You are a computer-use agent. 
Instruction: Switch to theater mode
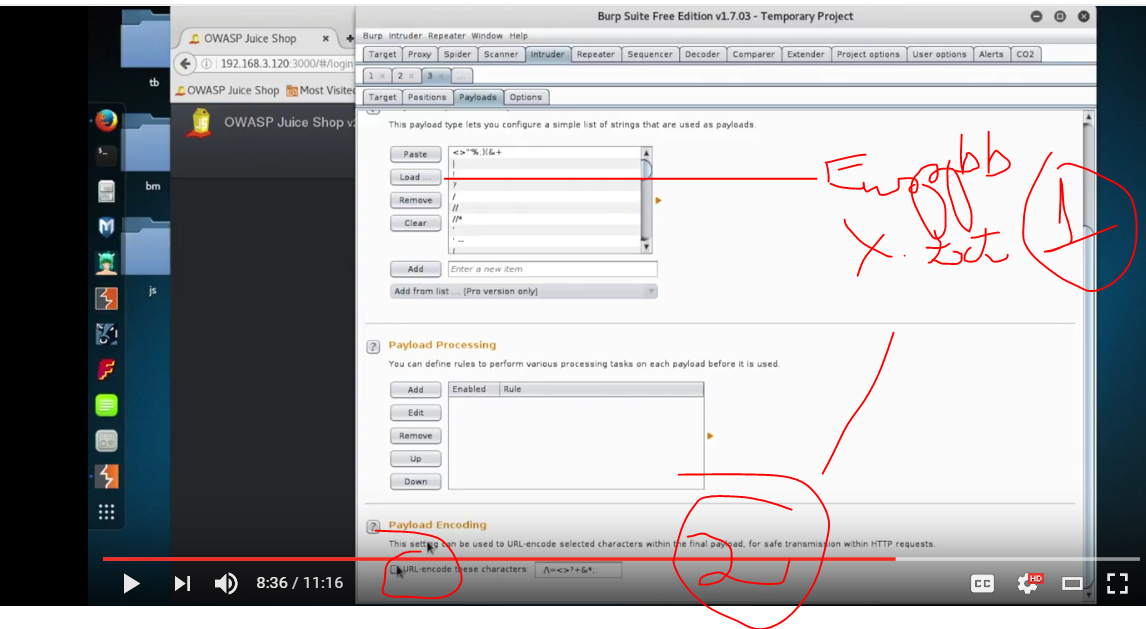coord(1072,583)
